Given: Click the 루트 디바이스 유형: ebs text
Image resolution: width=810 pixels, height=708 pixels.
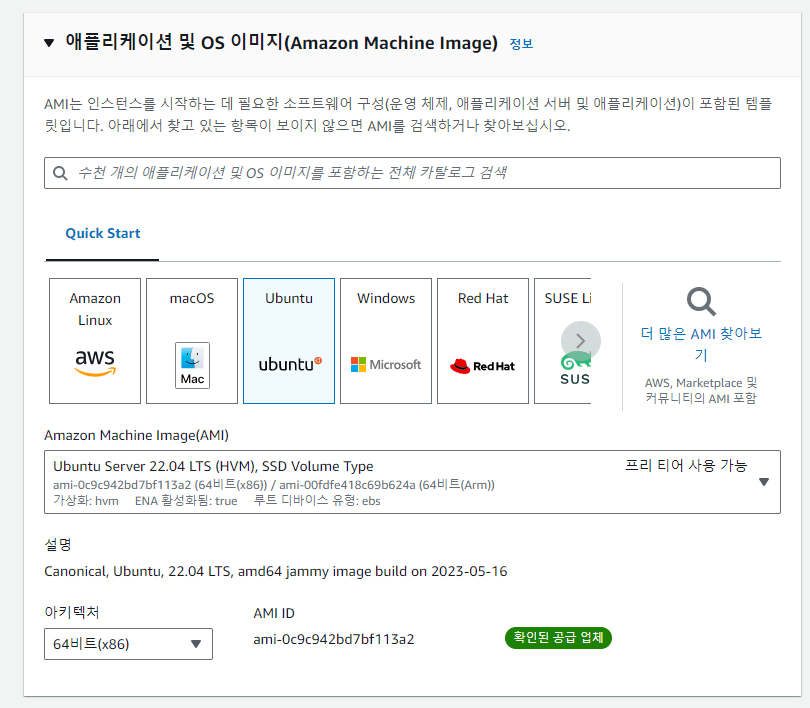Looking at the screenshot, I should 317,501.
